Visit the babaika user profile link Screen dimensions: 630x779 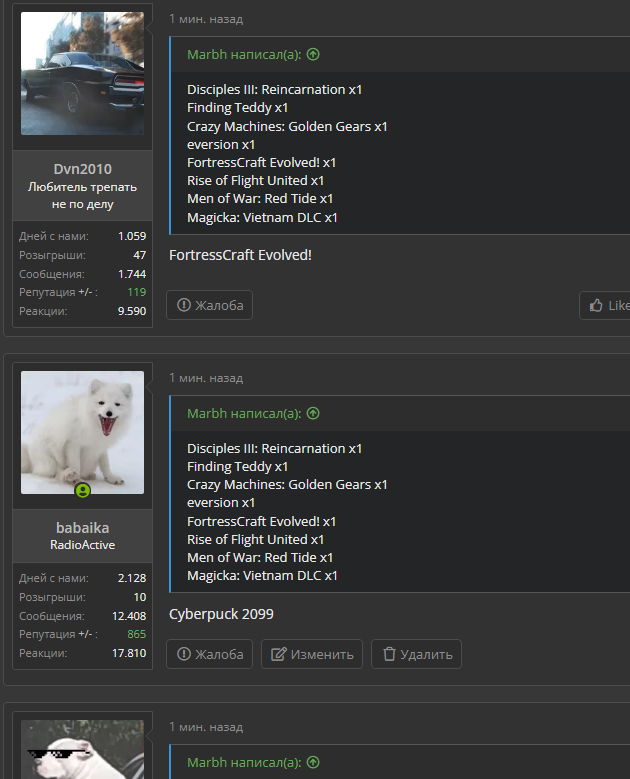pos(82,528)
